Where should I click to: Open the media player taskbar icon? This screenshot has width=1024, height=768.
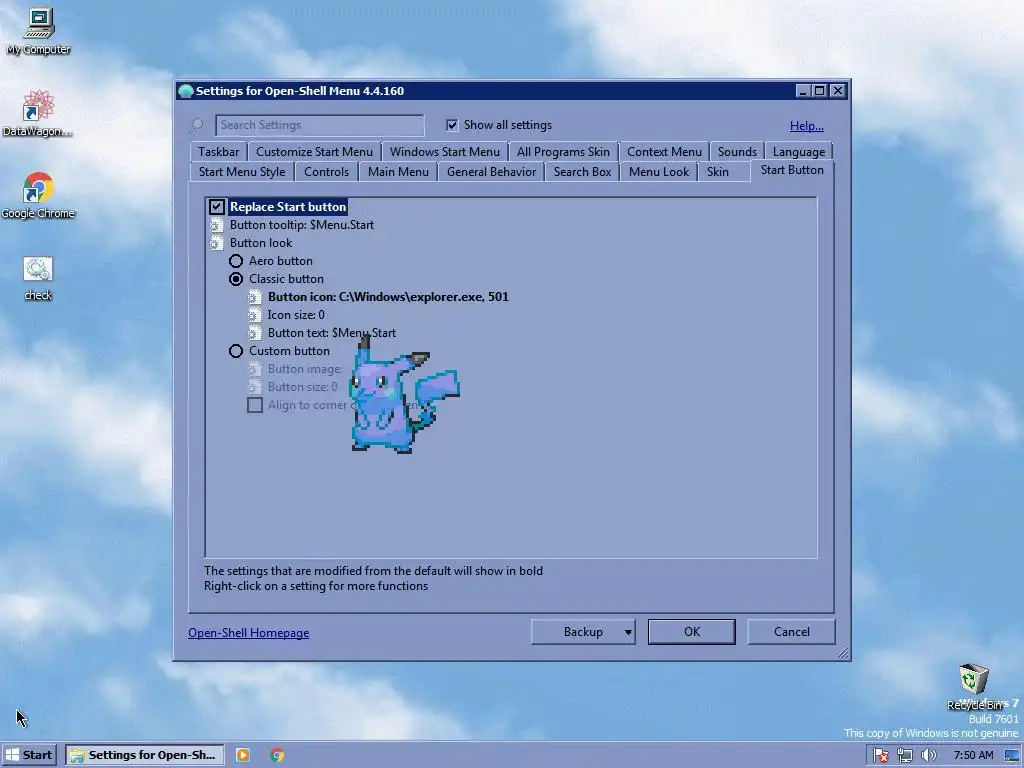[x=242, y=755]
